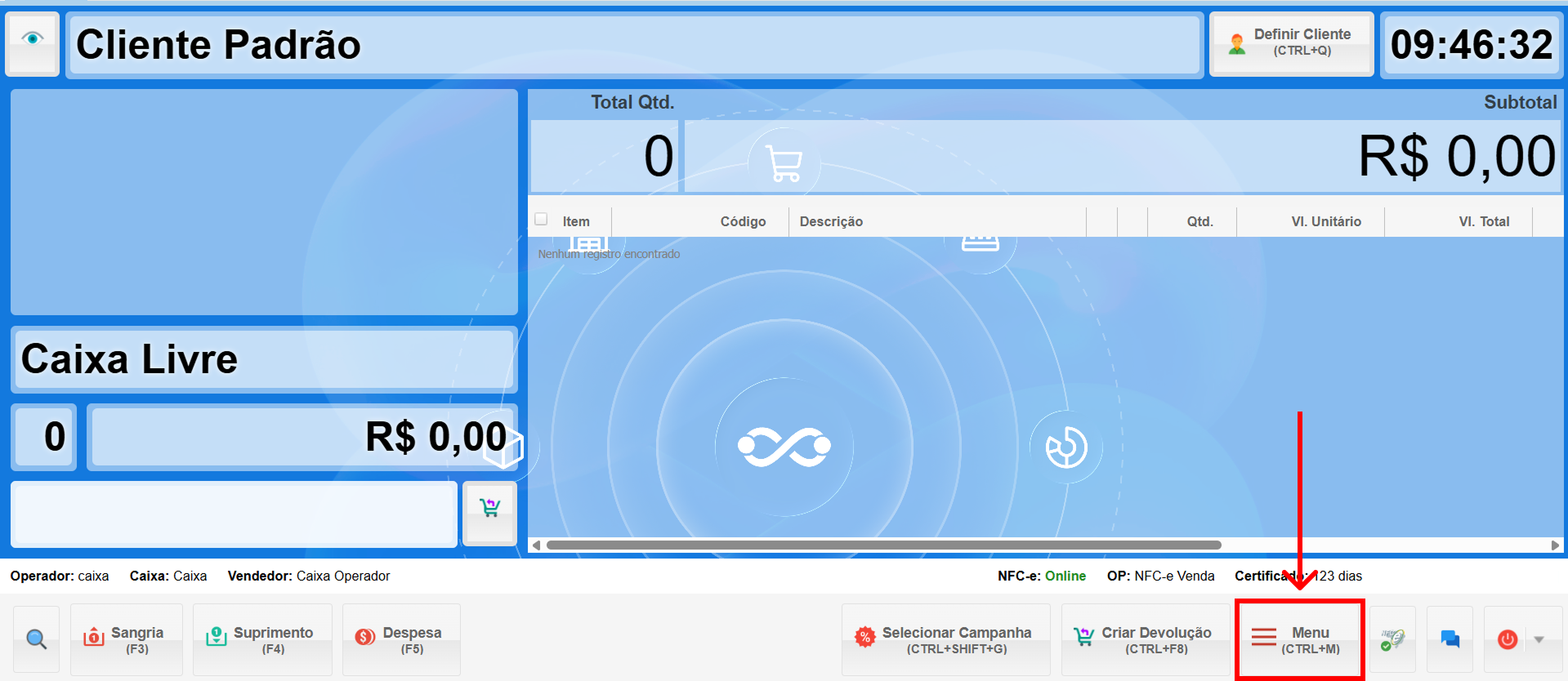Click the cart button beside product input
This screenshot has height=681, width=1568.
pyautogui.click(x=489, y=511)
